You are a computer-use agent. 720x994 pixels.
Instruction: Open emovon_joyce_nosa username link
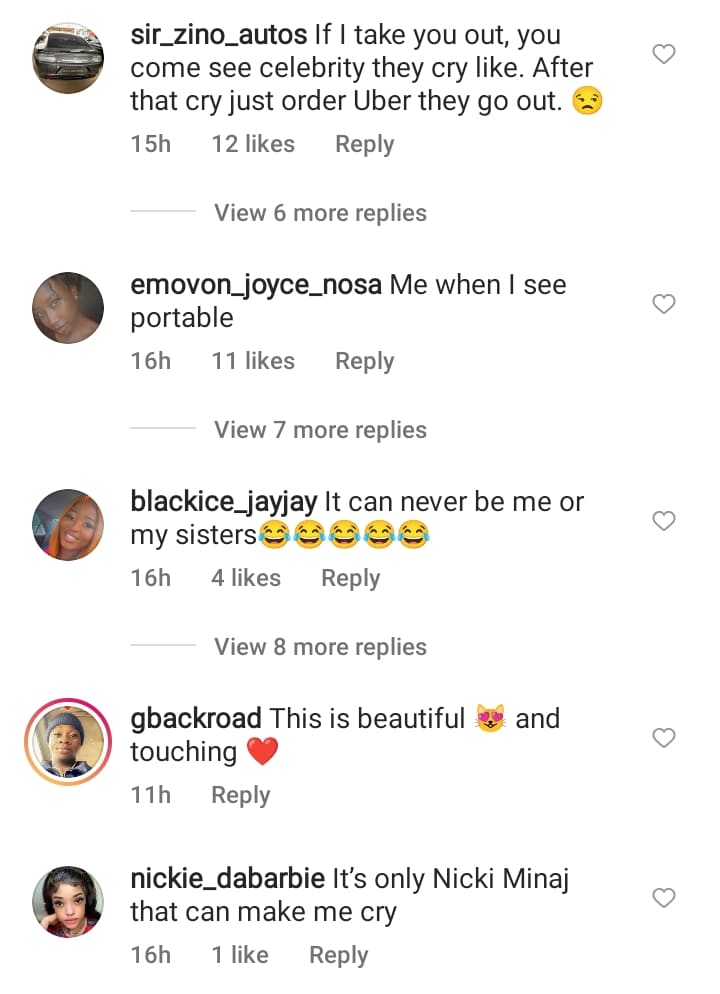[256, 285]
